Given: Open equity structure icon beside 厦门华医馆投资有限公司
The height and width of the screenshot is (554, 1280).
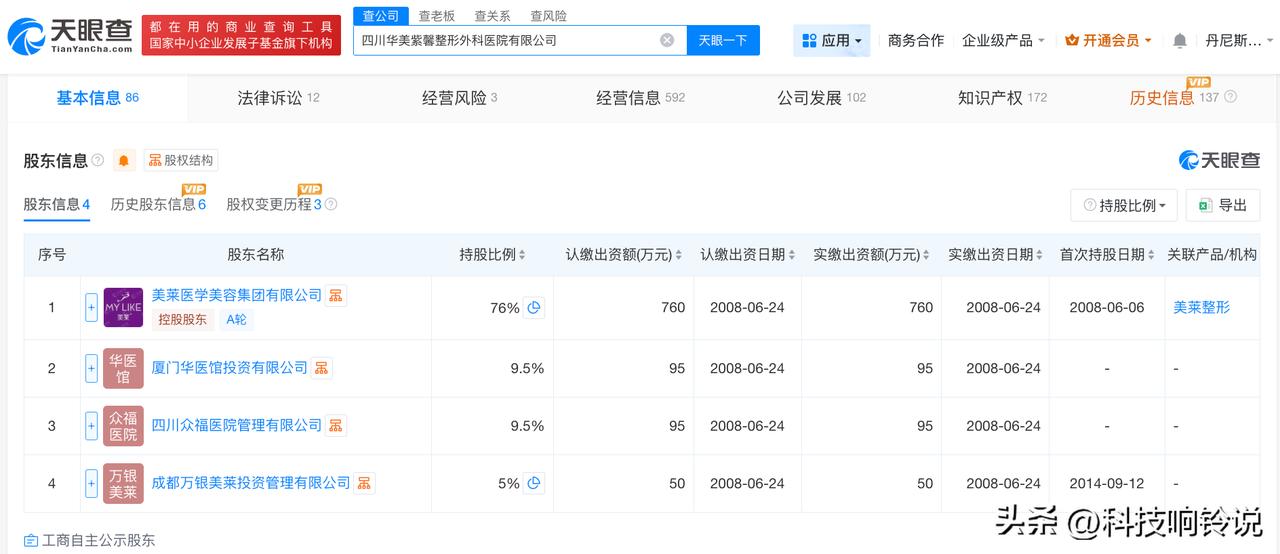Looking at the screenshot, I should coord(321,368).
